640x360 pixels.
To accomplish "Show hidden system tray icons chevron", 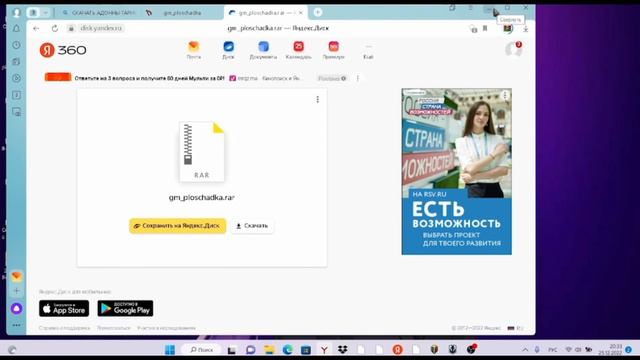I will point(525,350).
